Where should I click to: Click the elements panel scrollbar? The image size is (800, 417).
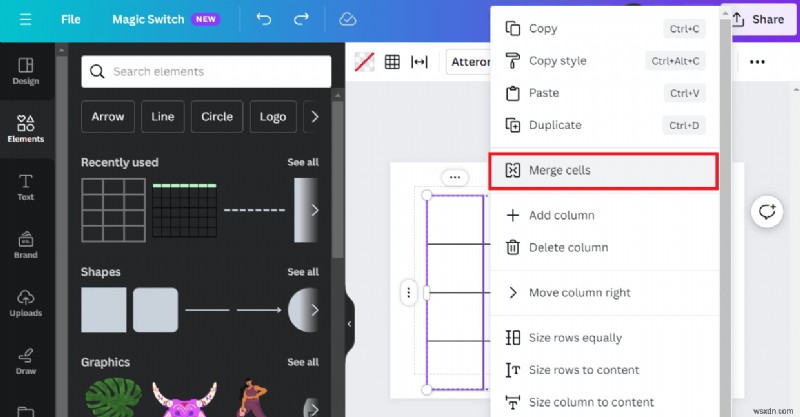(x=337, y=179)
